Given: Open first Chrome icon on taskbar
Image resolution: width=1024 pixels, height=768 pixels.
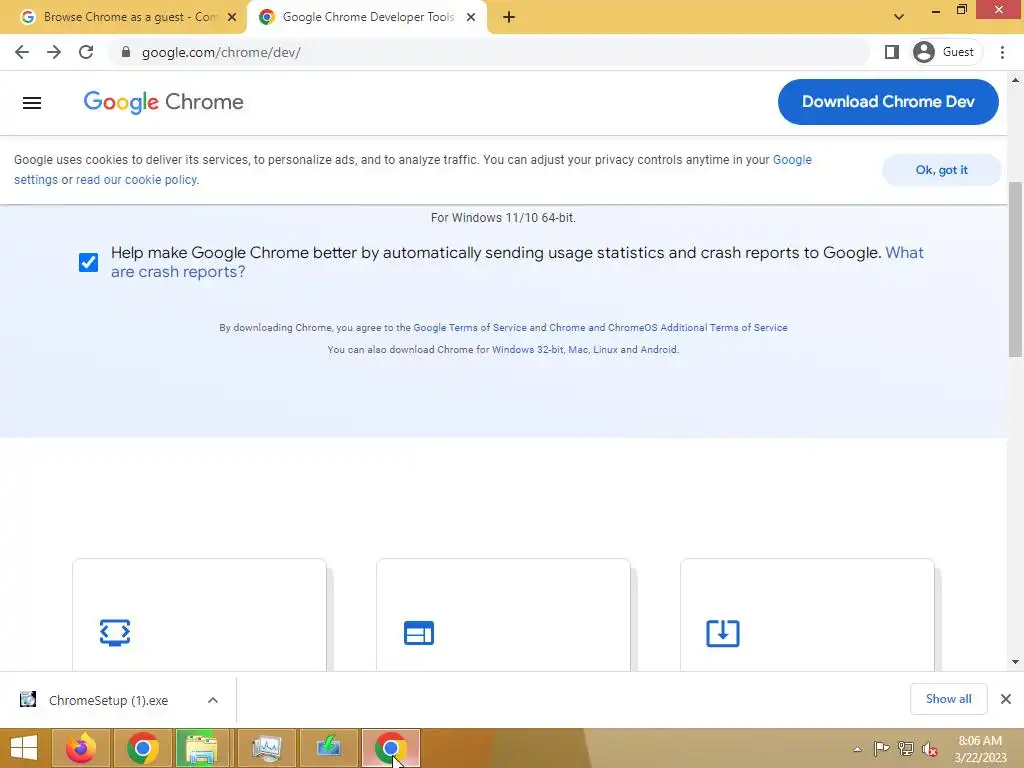Looking at the screenshot, I should pyautogui.click(x=143, y=748).
